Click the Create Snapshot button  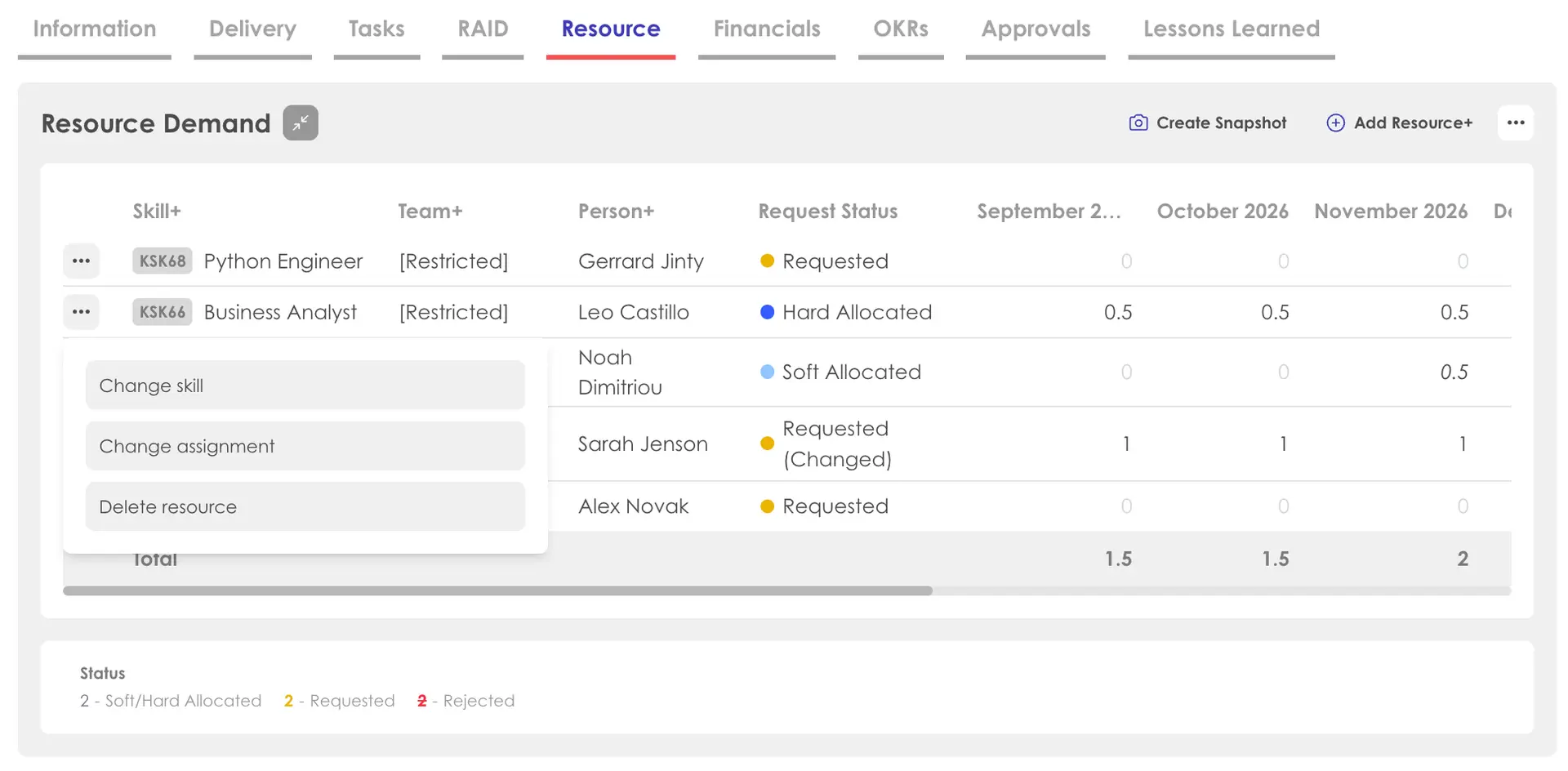tap(1208, 123)
